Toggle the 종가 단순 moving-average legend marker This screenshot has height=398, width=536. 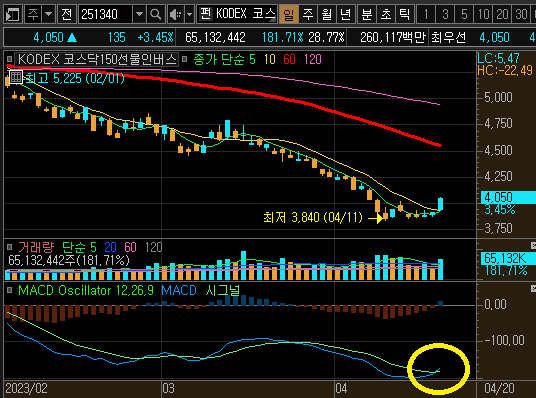coord(185,59)
